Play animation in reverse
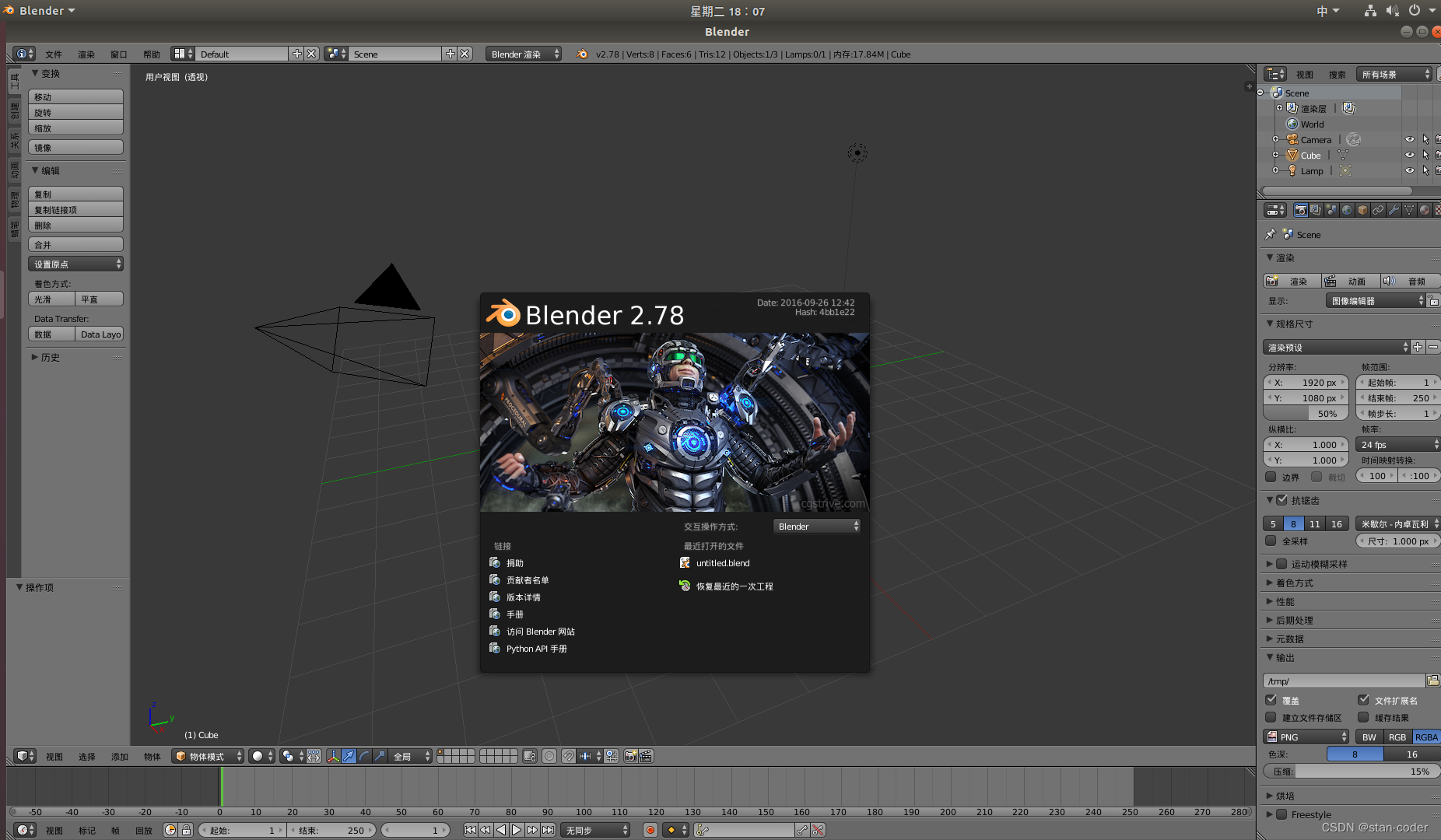The width and height of the screenshot is (1441, 840). 501,830
